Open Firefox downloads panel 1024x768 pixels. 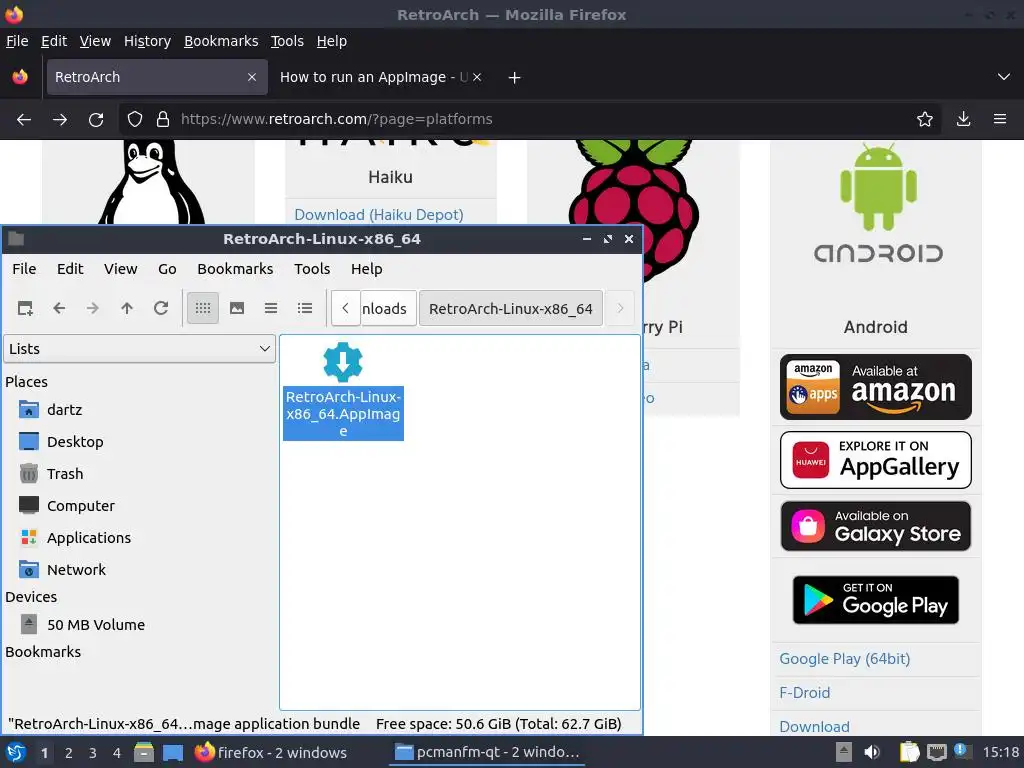tap(963, 120)
